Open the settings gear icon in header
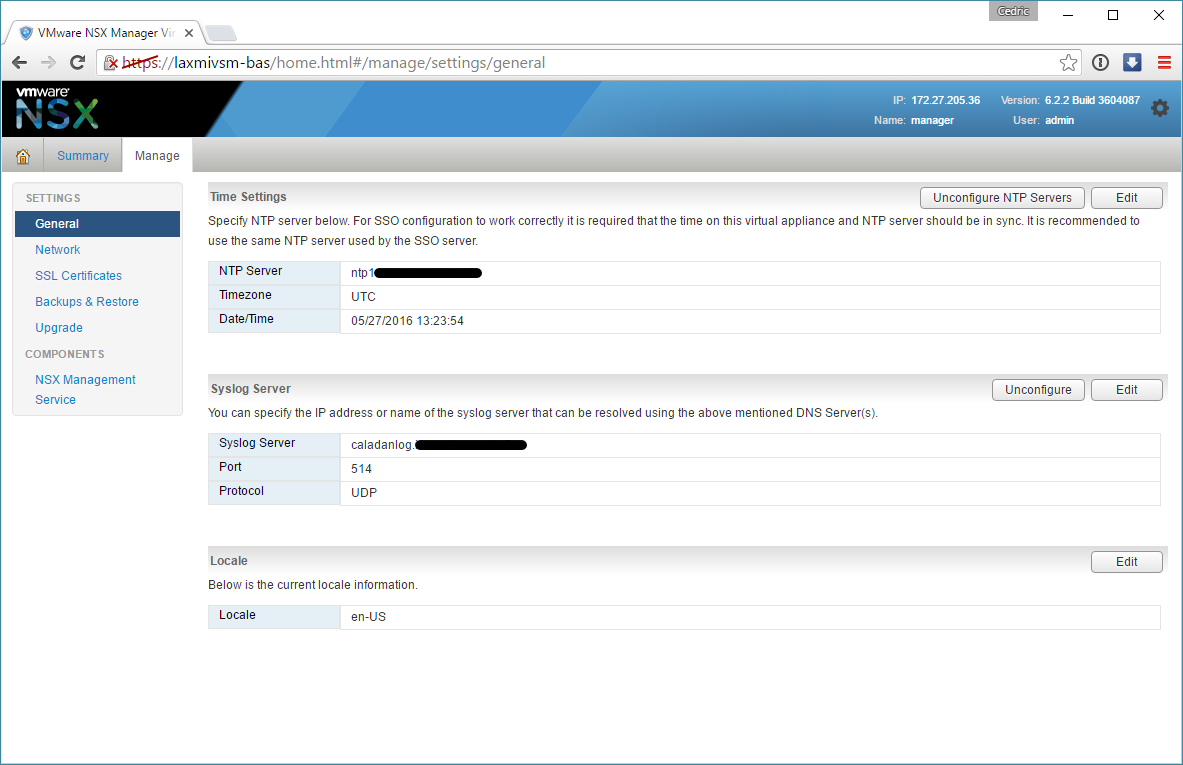The height and width of the screenshot is (765, 1183). click(x=1159, y=108)
